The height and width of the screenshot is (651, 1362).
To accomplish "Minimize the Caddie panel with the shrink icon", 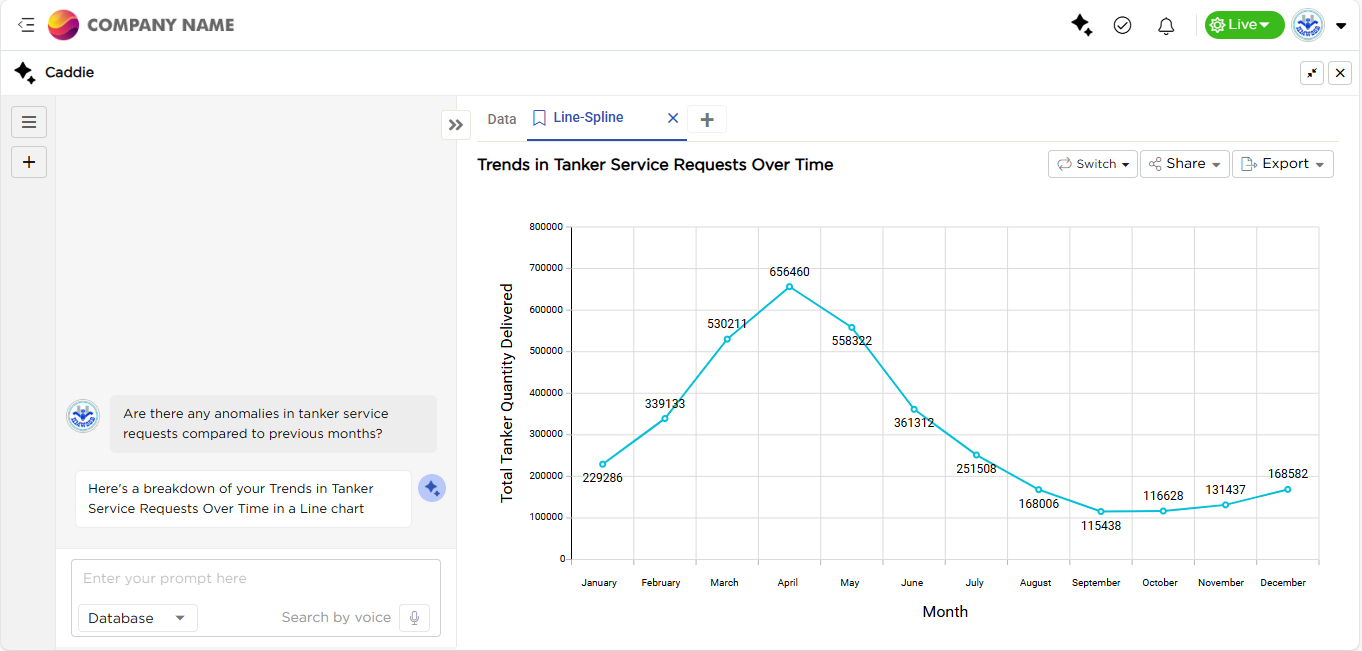I will [1312, 73].
